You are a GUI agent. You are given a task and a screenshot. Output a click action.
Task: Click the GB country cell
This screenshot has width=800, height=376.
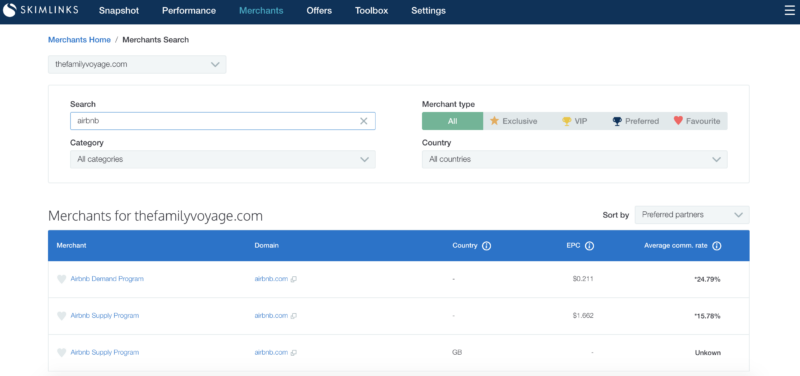click(x=457, y=353)
